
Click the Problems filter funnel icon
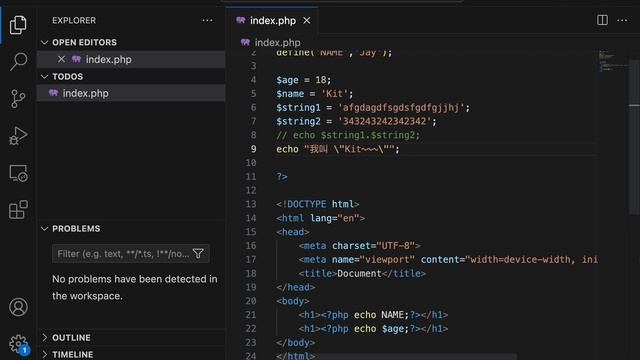pos(198,253)
